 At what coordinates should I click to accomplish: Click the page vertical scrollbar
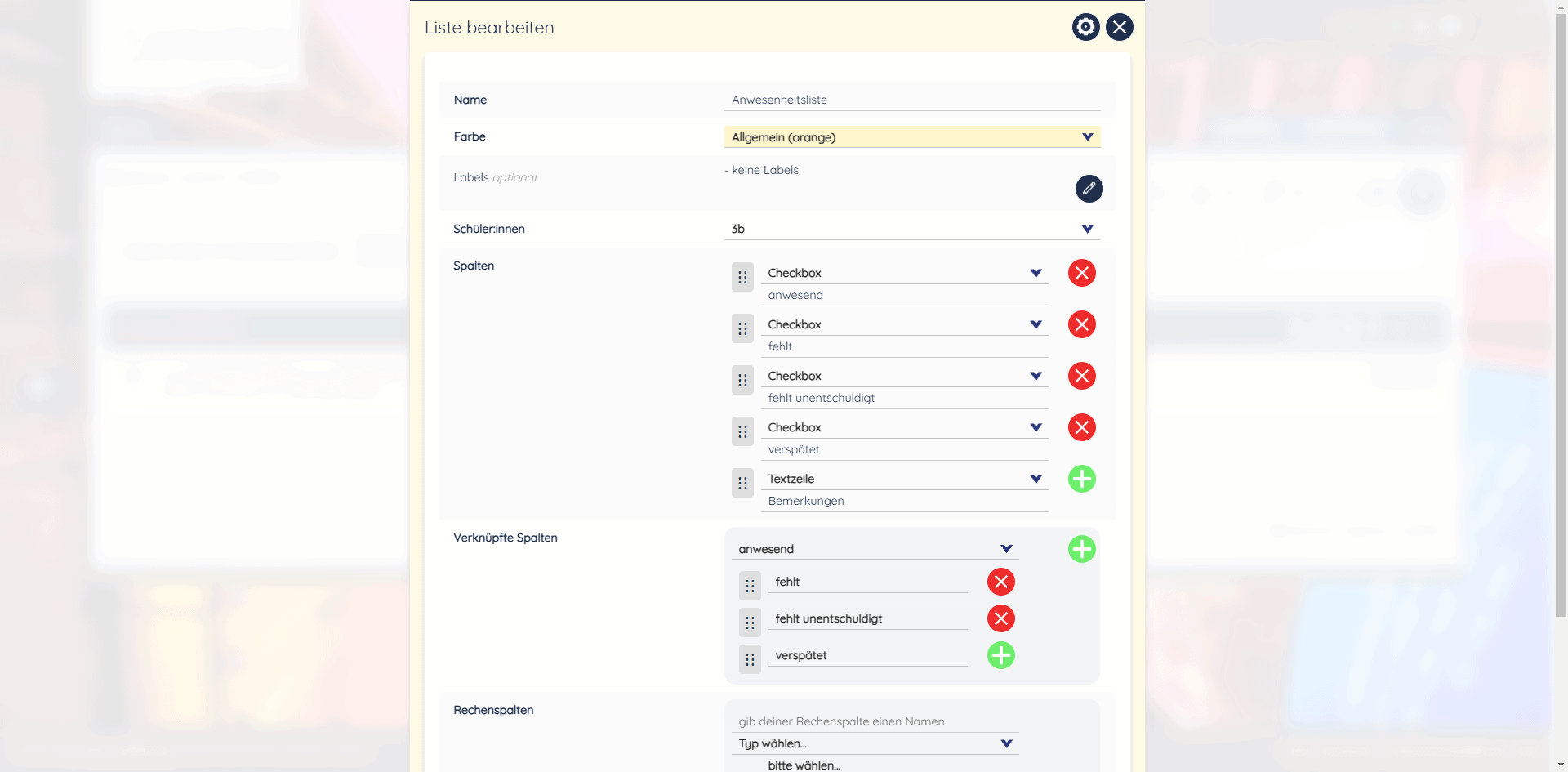click(1561, 327)
